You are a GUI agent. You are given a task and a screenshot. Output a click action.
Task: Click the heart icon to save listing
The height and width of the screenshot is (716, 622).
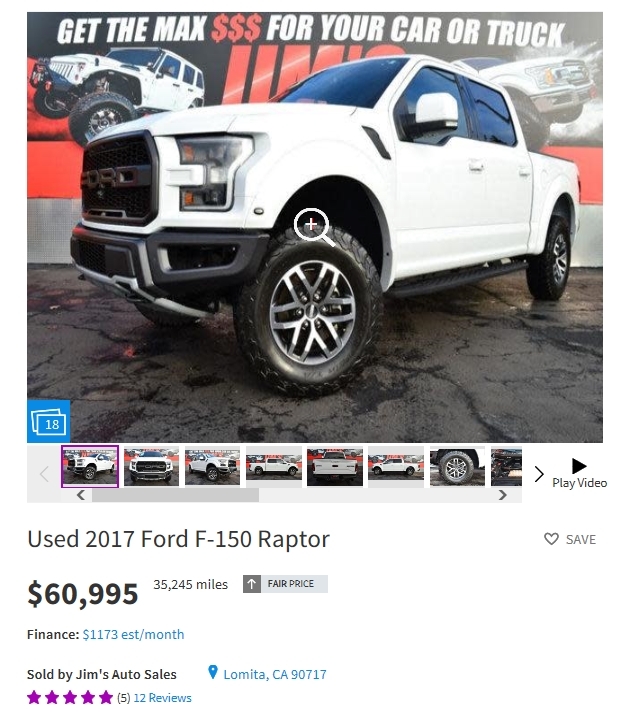[x=551, y=539]
